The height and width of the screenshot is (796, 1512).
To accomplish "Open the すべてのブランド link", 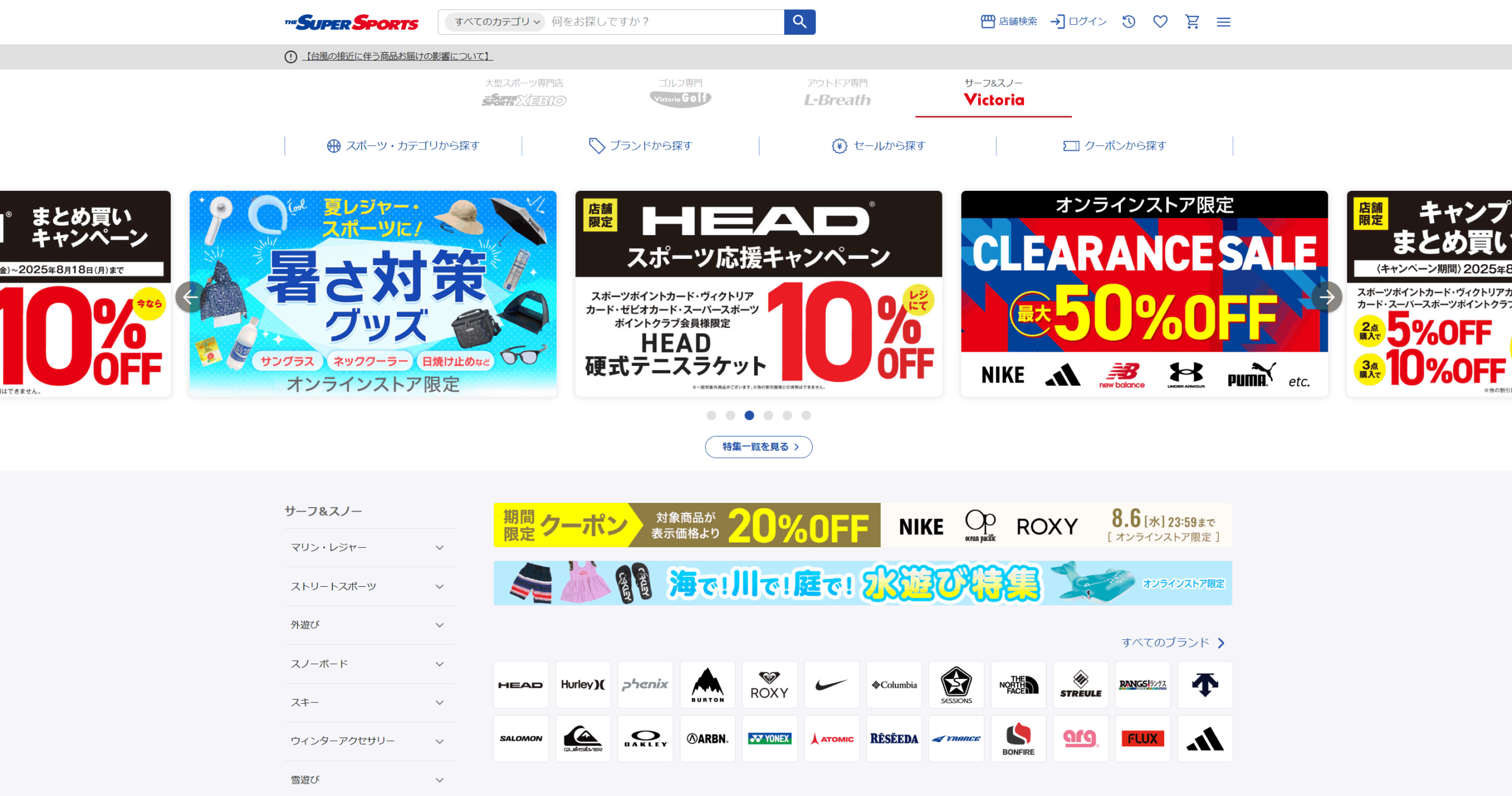I will coord(1173,642).
